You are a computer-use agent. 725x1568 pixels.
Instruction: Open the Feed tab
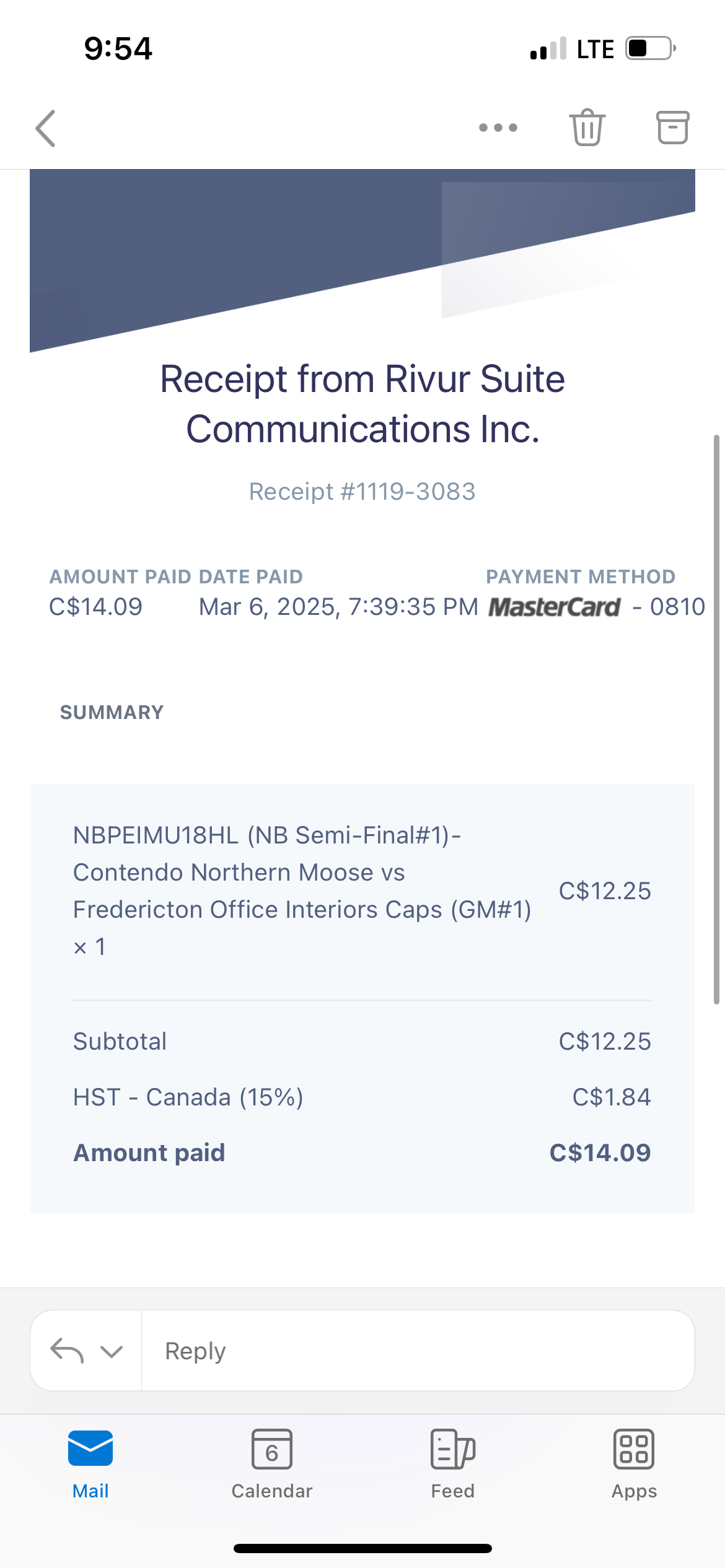453,1464
